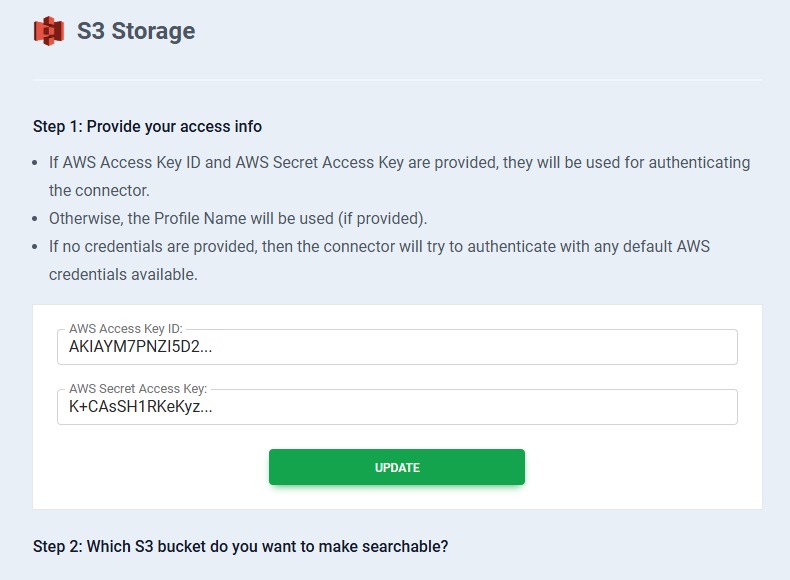Click the "AKIAYM7PNZI5D2..." key value text
790x580 pixels.
[141, 348]
